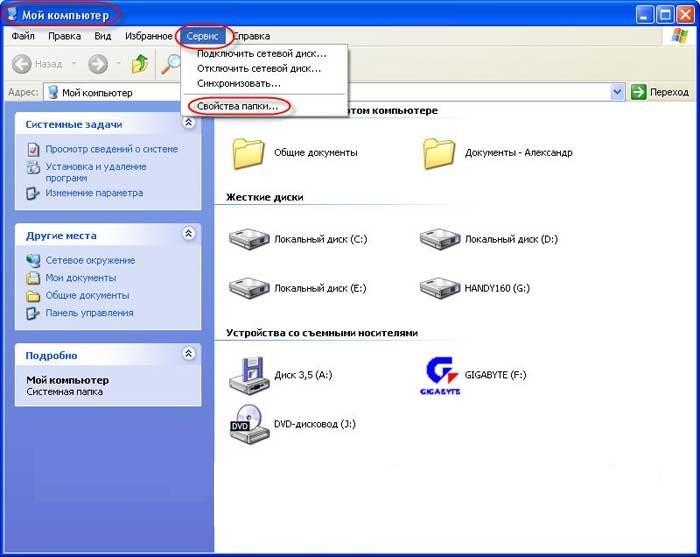Click the Сетевое окружение network icon
The width and height of the screenshot is (700, 557).
tap(33, 260)
